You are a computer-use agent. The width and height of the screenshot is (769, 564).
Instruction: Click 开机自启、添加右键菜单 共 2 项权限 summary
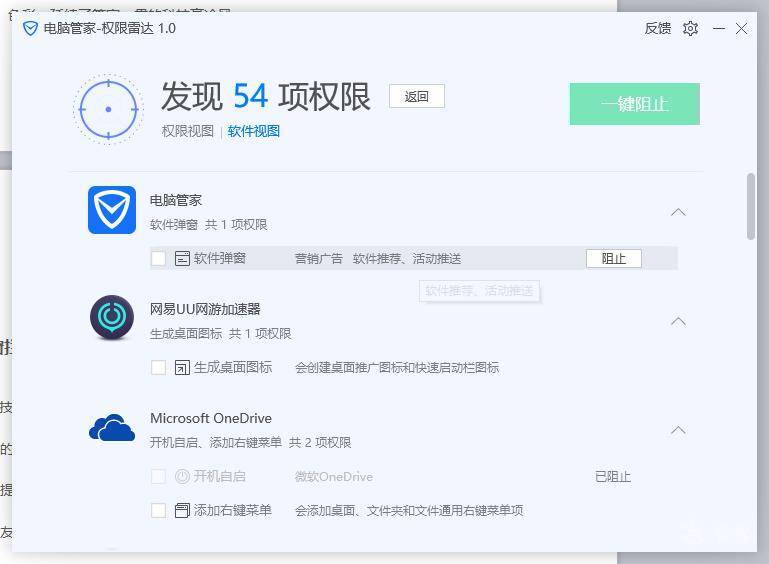251,442
